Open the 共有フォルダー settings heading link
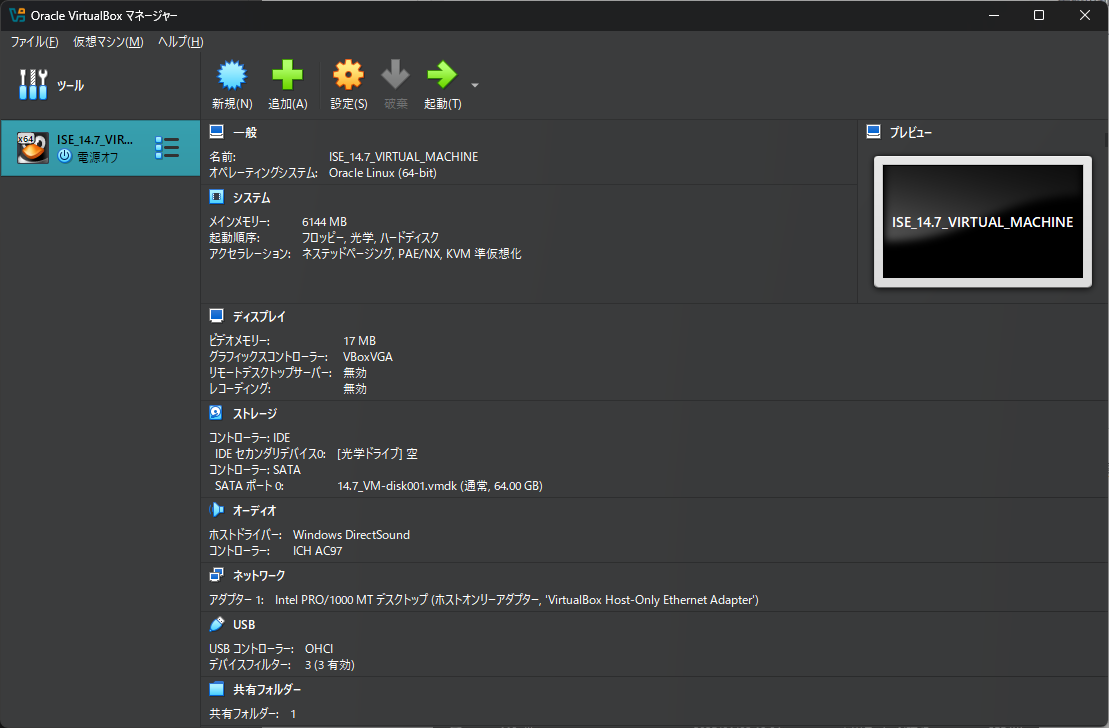The image size is (1109, 728). pyautogui.click(x=267, y=689)
